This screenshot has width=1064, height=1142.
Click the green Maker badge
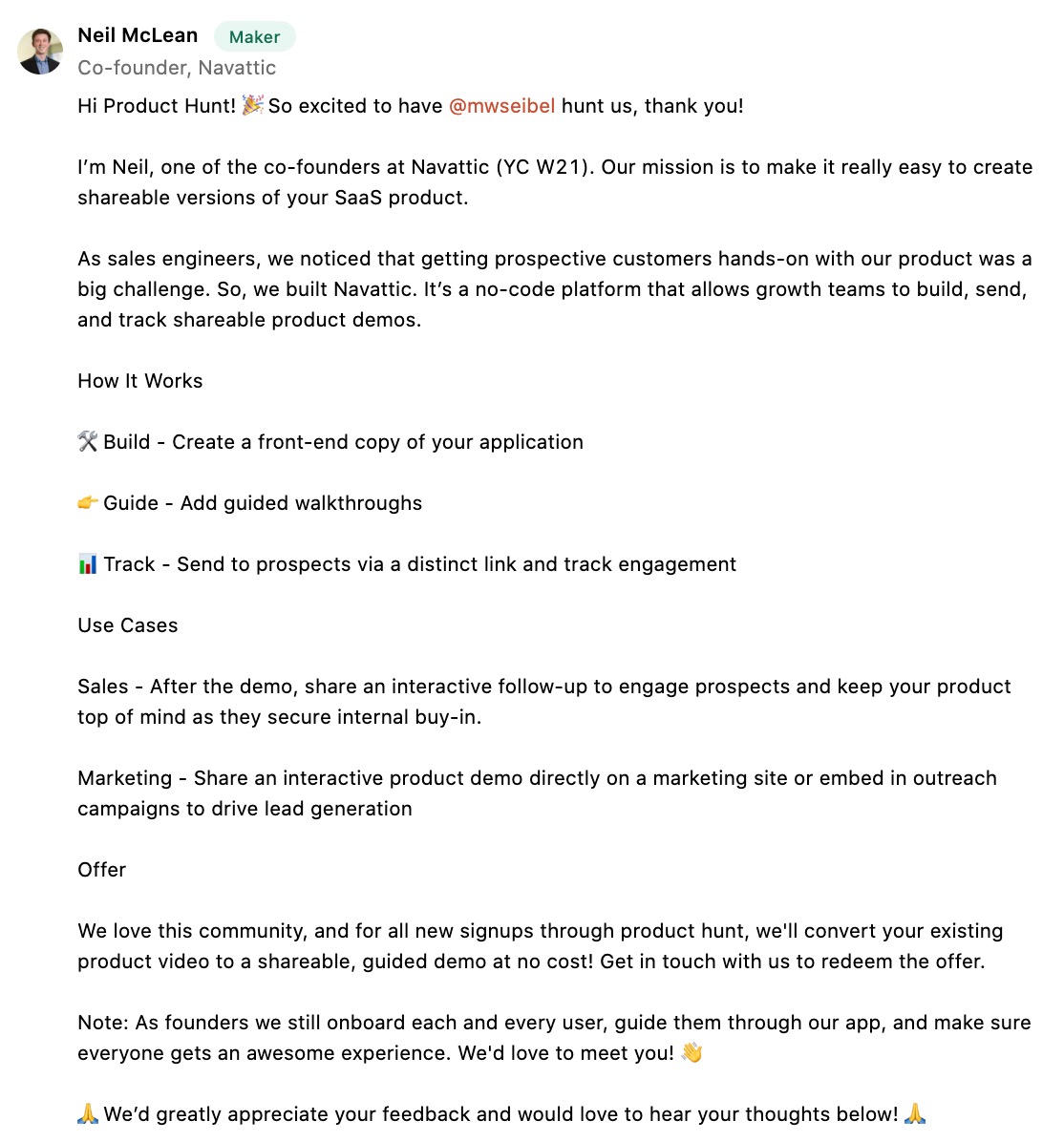[x=254, y=36]
